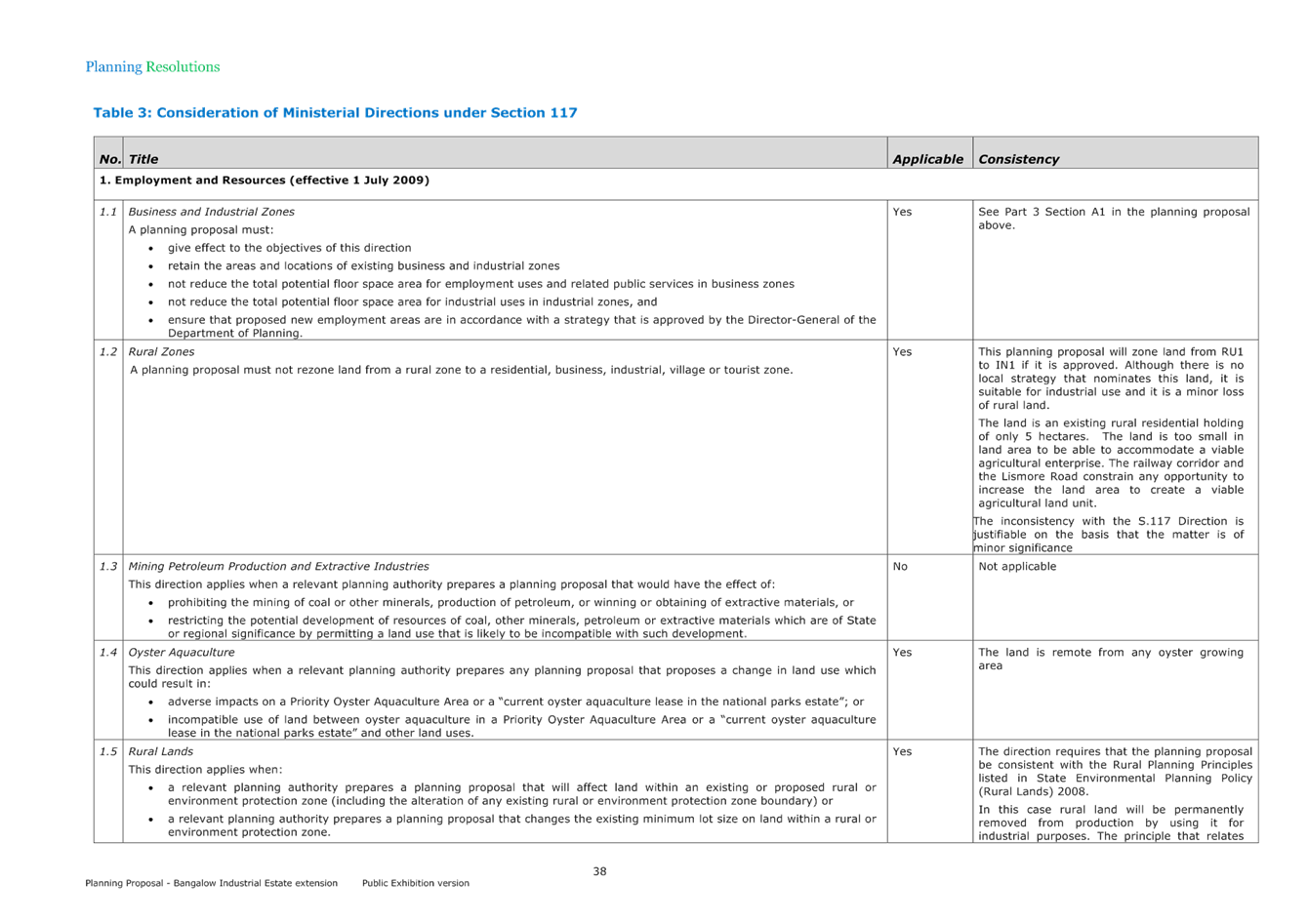Select the 'Table 3: Consideration of Ministerial Directions' heading

click(335, 113)
